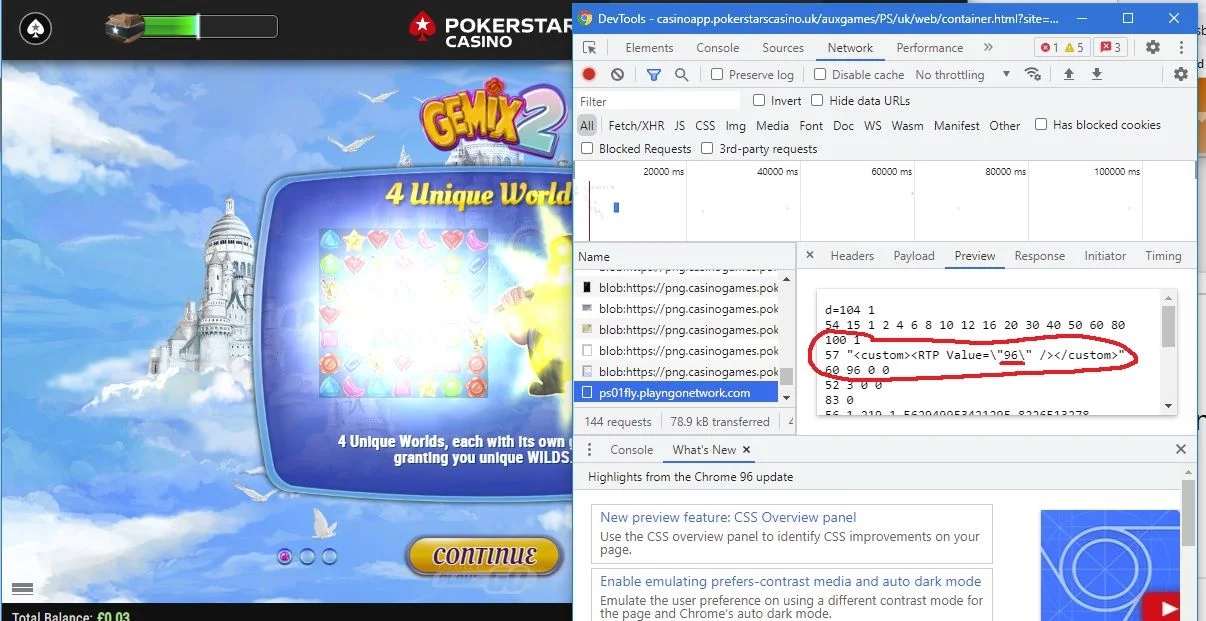Filter requests by CSS type

click(705, 125)
